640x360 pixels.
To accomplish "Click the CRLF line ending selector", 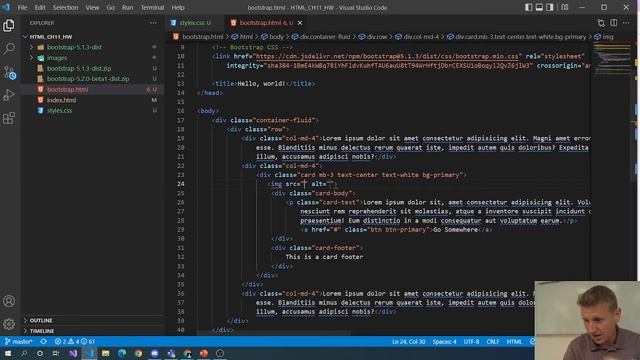I will [493, 342].
